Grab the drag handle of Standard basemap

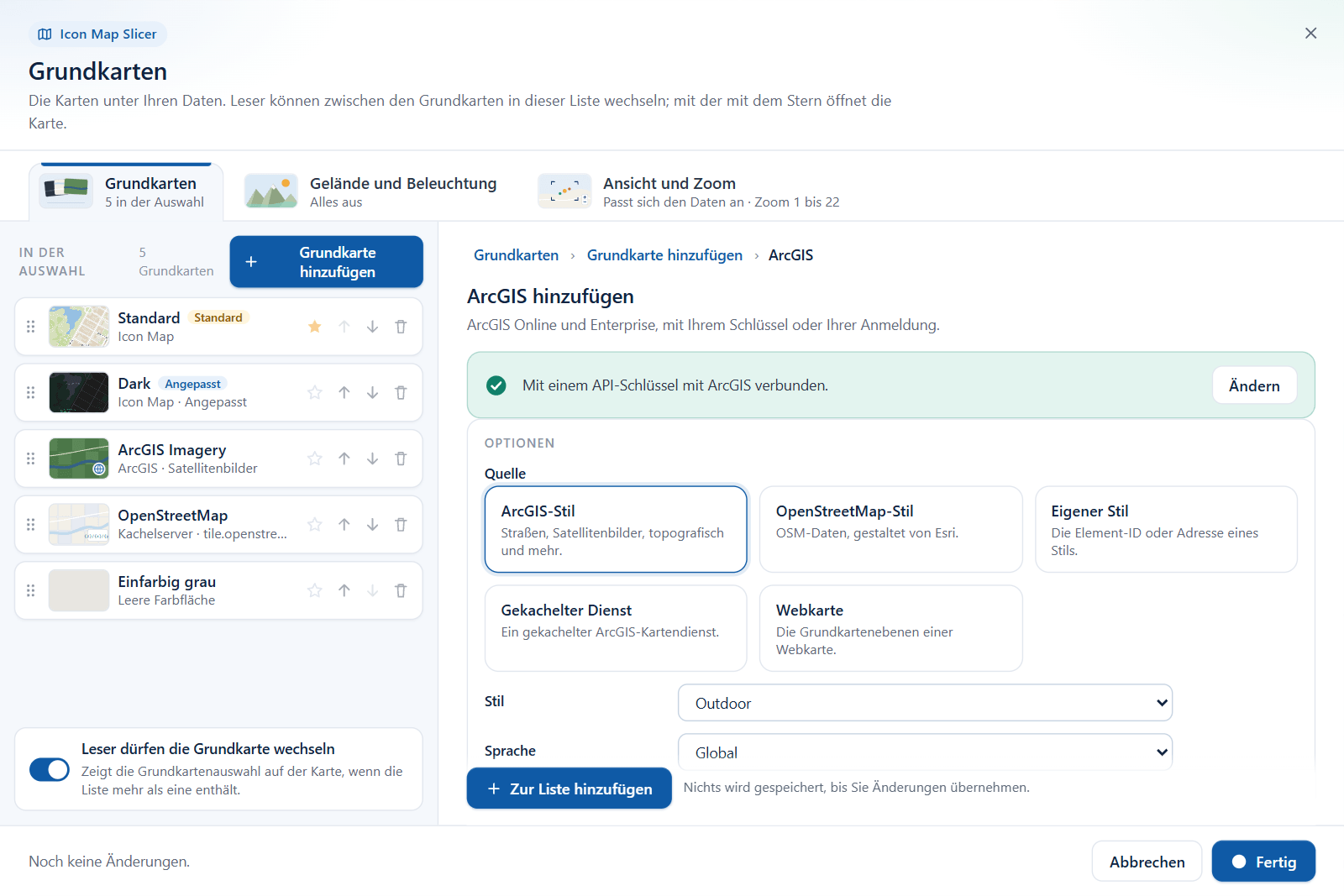(x=31, y=327)
